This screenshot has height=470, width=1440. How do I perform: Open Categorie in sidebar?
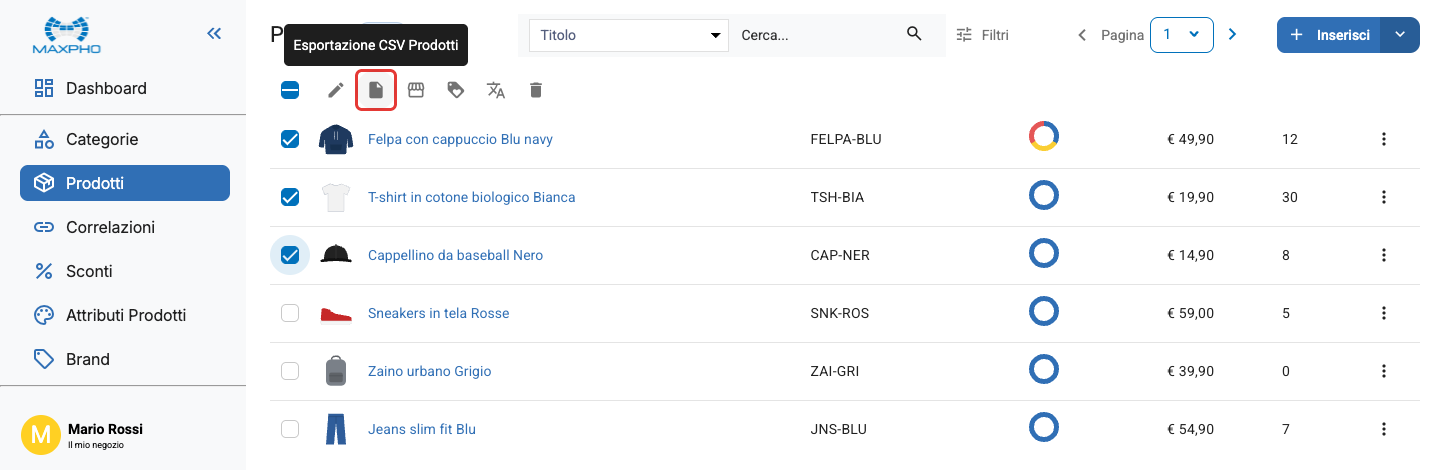click(125, 139)
